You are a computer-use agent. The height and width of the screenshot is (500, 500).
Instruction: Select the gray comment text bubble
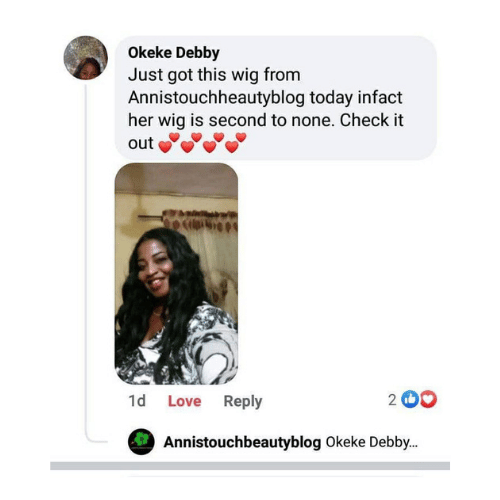(276, 98)
